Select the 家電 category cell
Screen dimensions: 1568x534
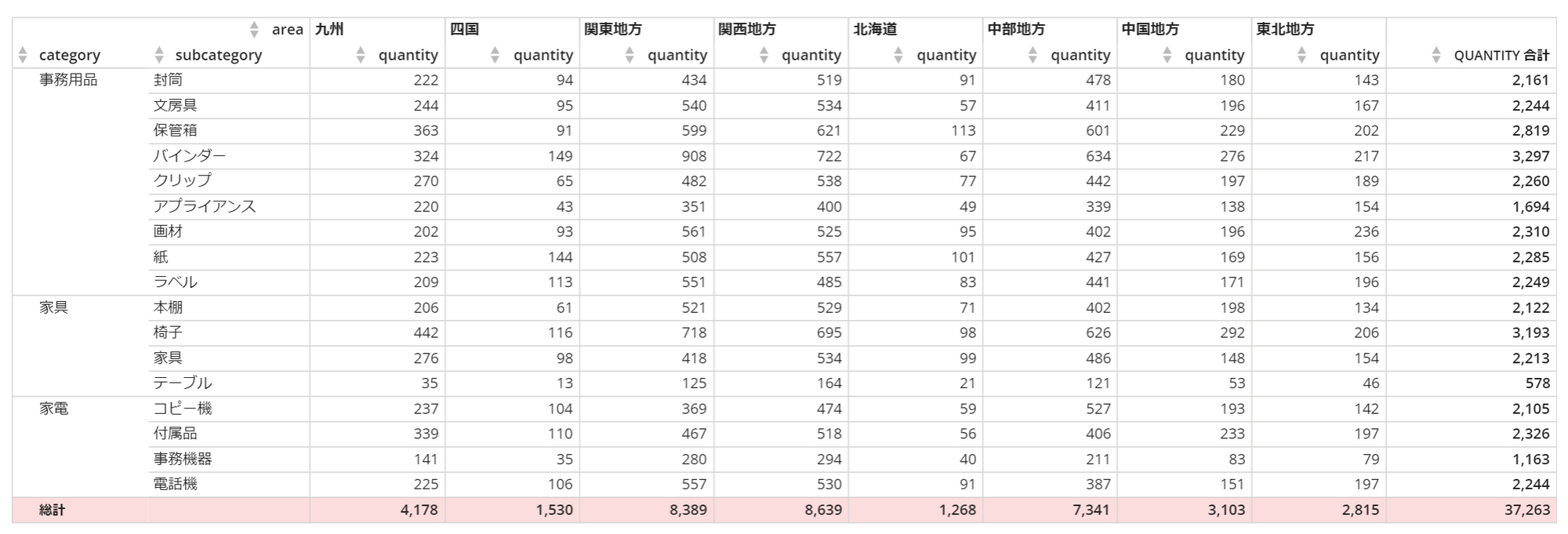(54, 409)
